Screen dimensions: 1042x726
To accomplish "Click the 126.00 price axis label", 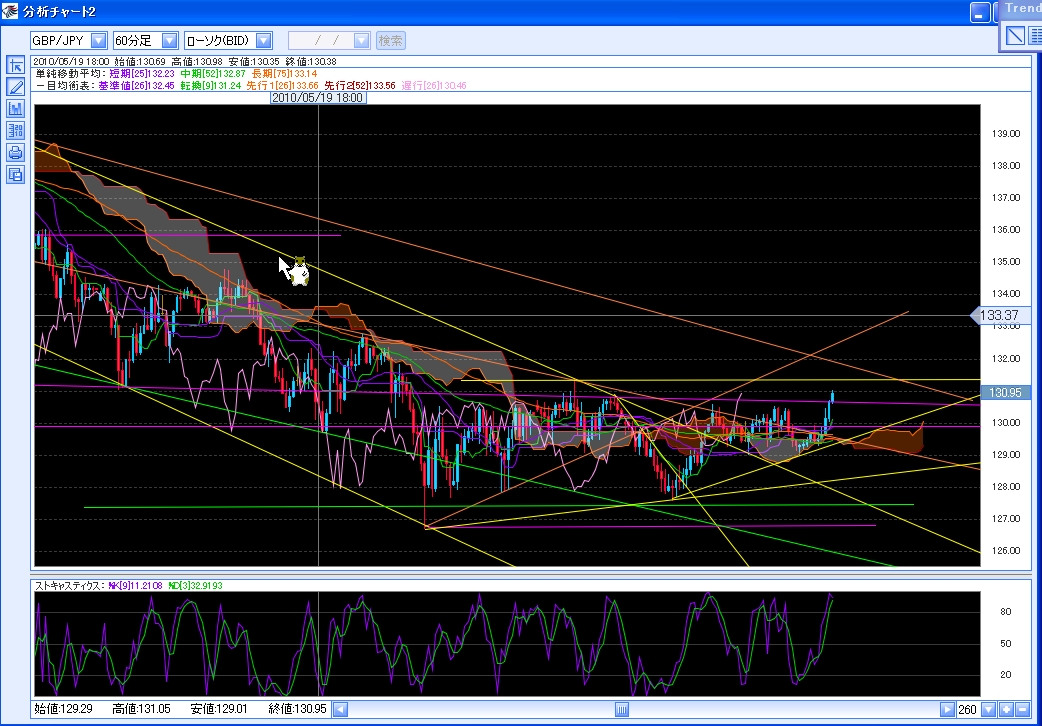I will point(1005,550).
